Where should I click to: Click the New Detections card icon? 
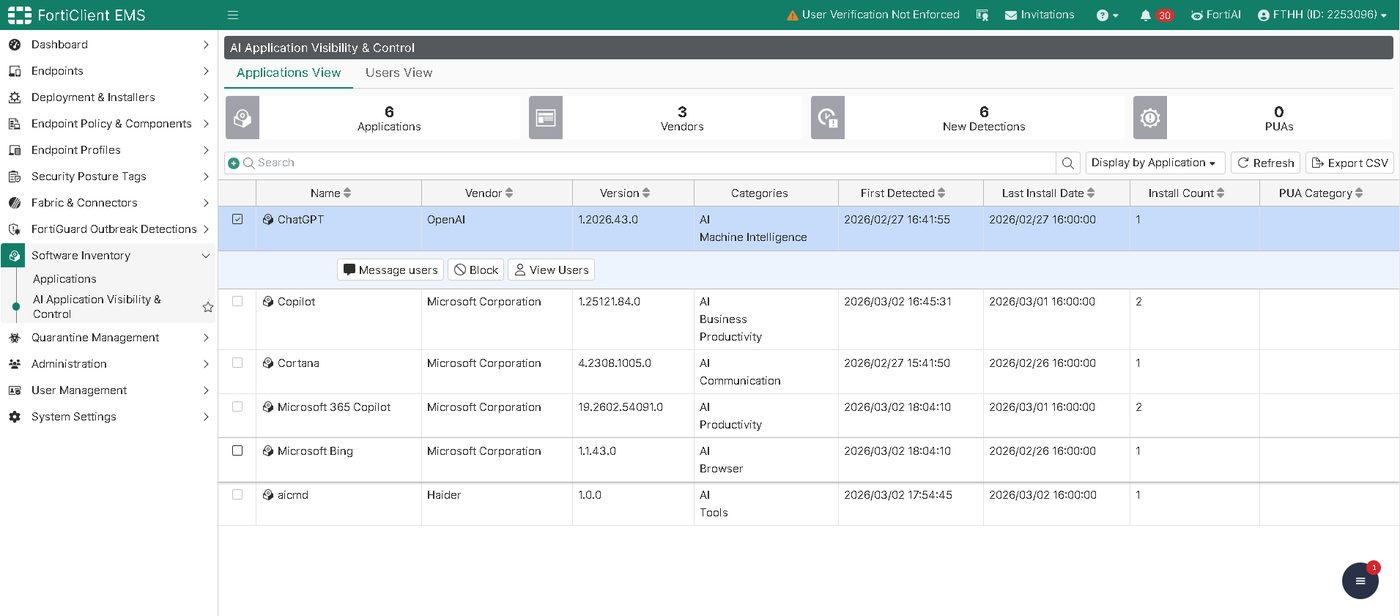point(828,118)
